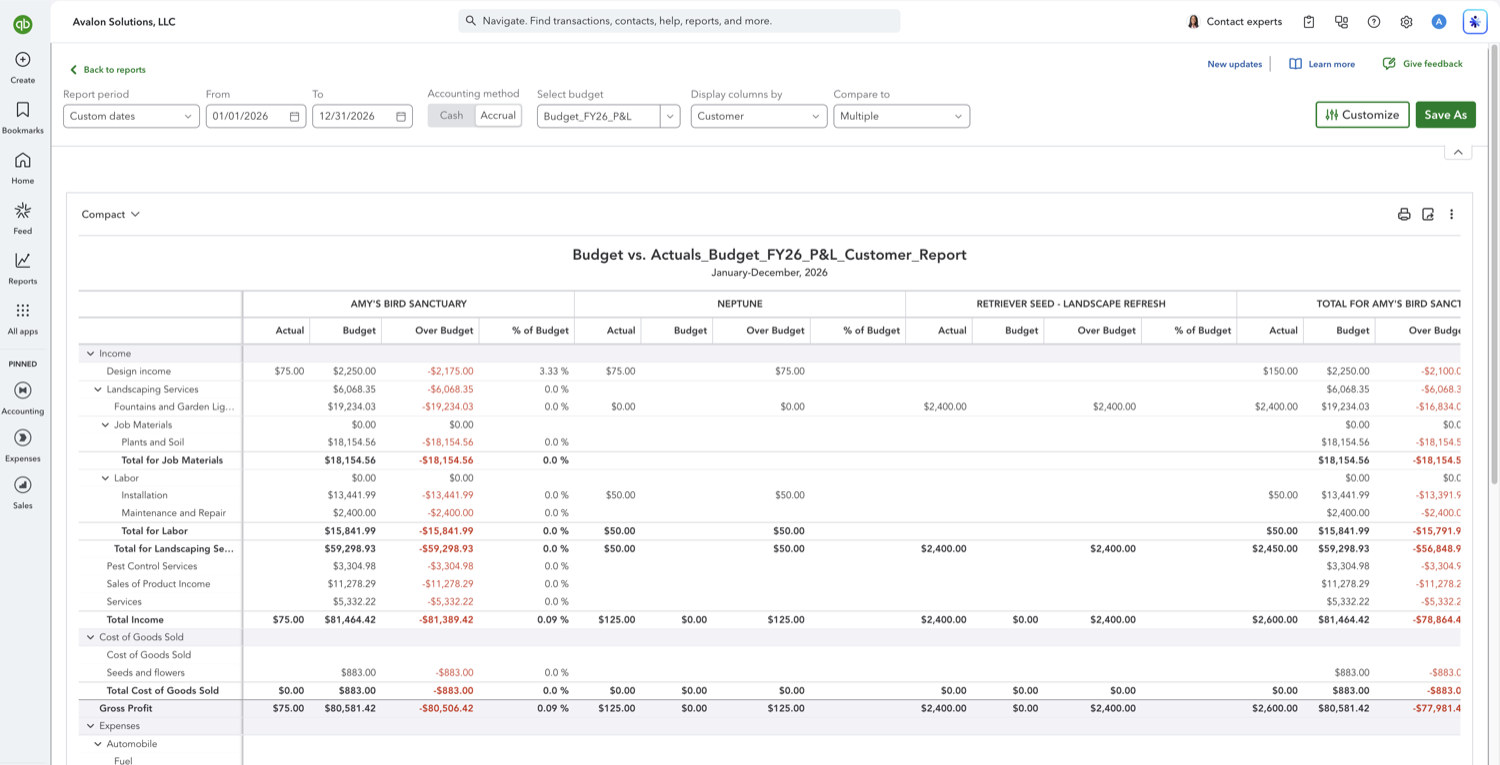The width and height of the screenshot is (1500, 765).
Task: Open the clipboard tasks icon in header
Action: point(1309,21)
